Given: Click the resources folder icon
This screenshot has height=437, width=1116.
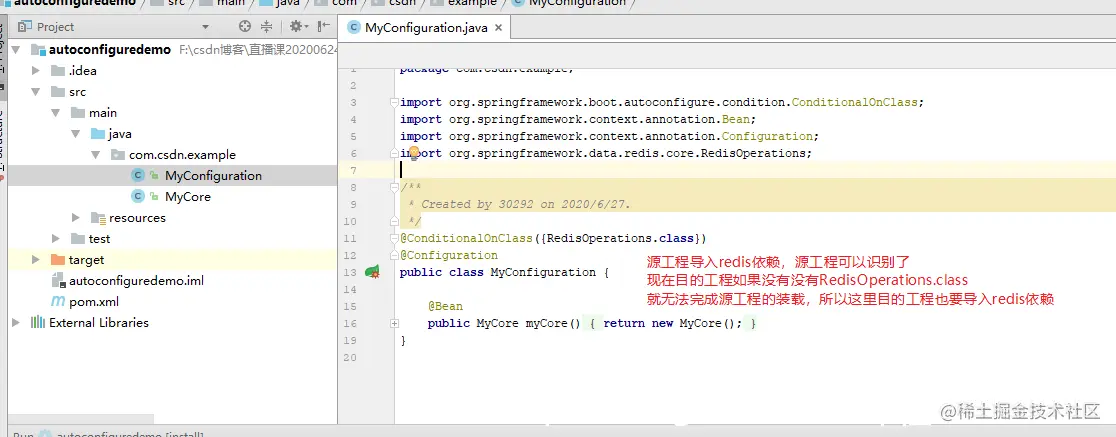Looking at the screenshot, I should click(x=98, y=218).
